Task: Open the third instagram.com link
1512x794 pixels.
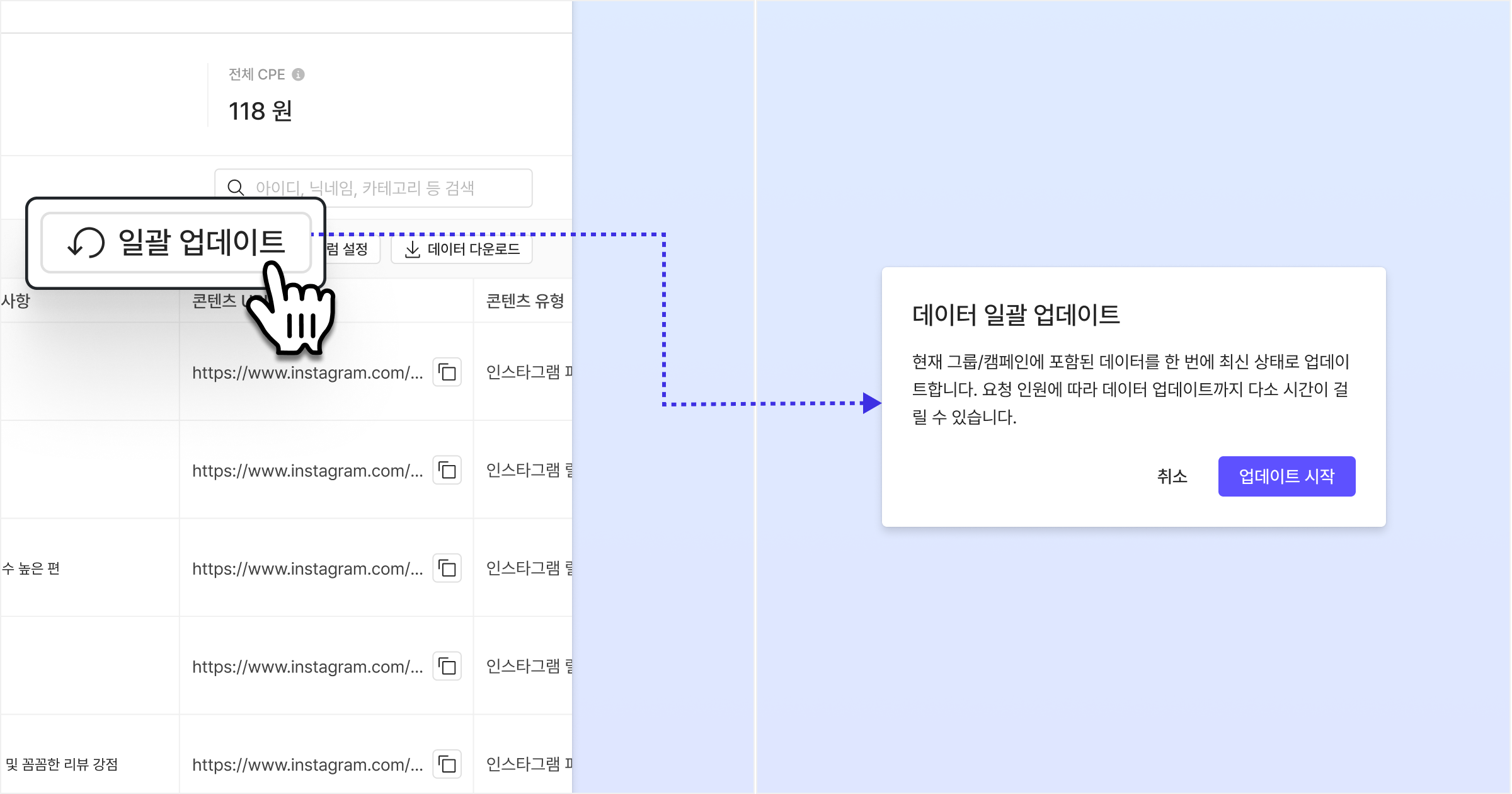Action: 307,568
